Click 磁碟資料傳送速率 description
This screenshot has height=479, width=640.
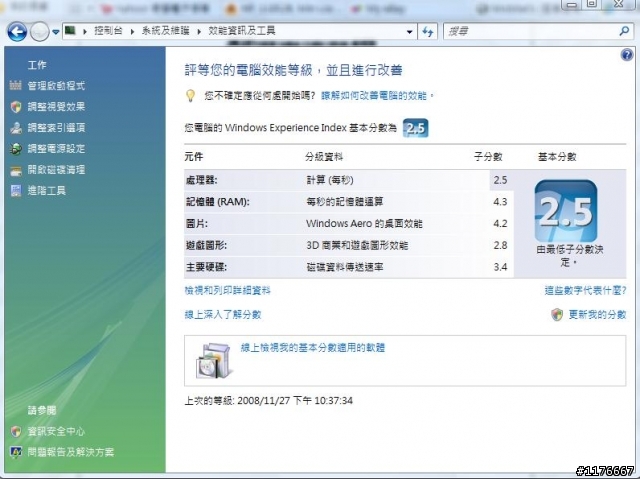point(344,267)
